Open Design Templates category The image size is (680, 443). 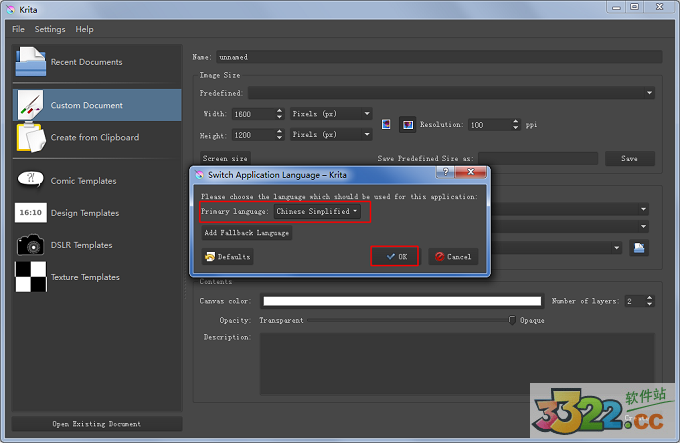(x=97, y=213)
